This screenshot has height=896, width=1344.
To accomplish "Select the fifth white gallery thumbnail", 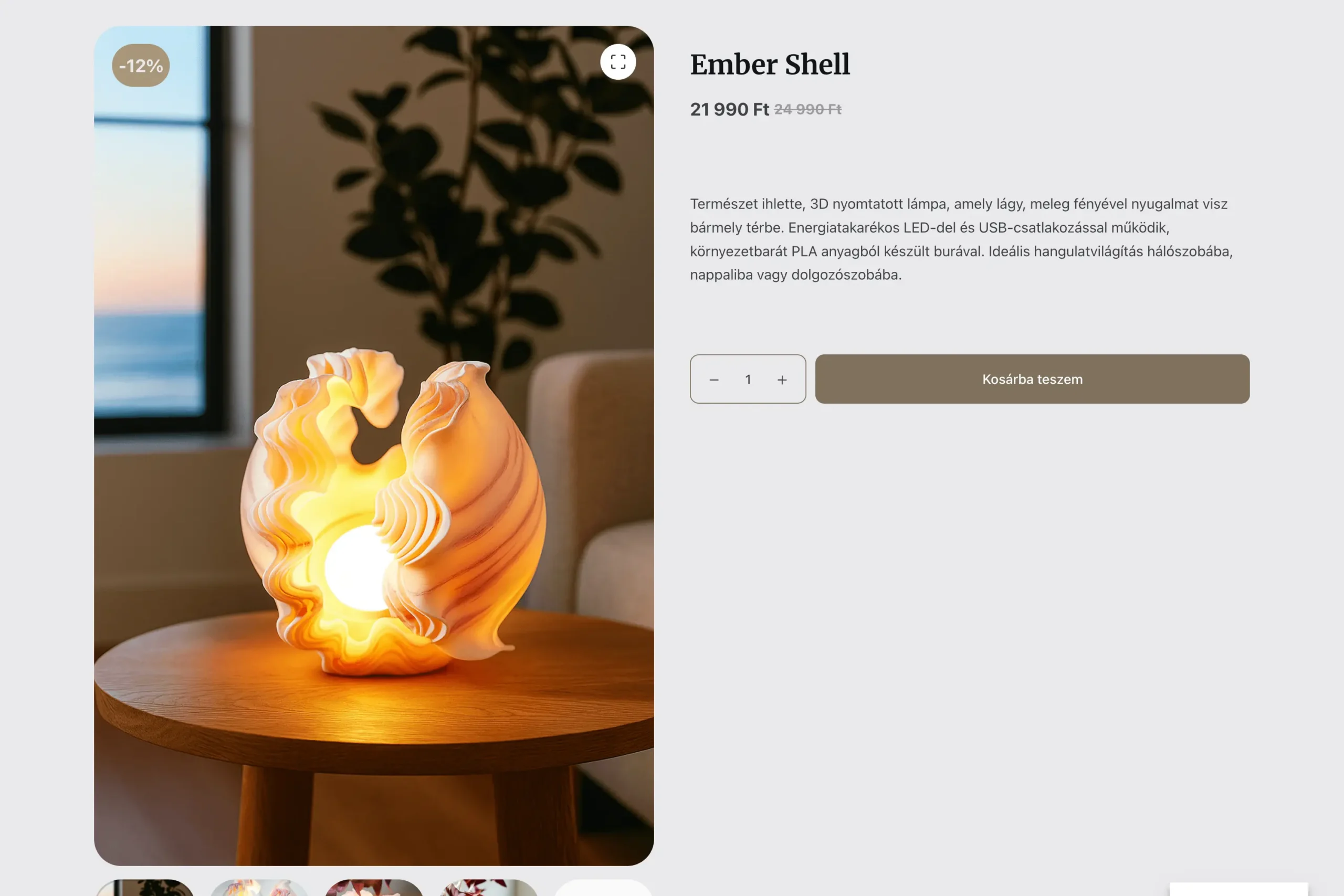I will coord(603,888).
